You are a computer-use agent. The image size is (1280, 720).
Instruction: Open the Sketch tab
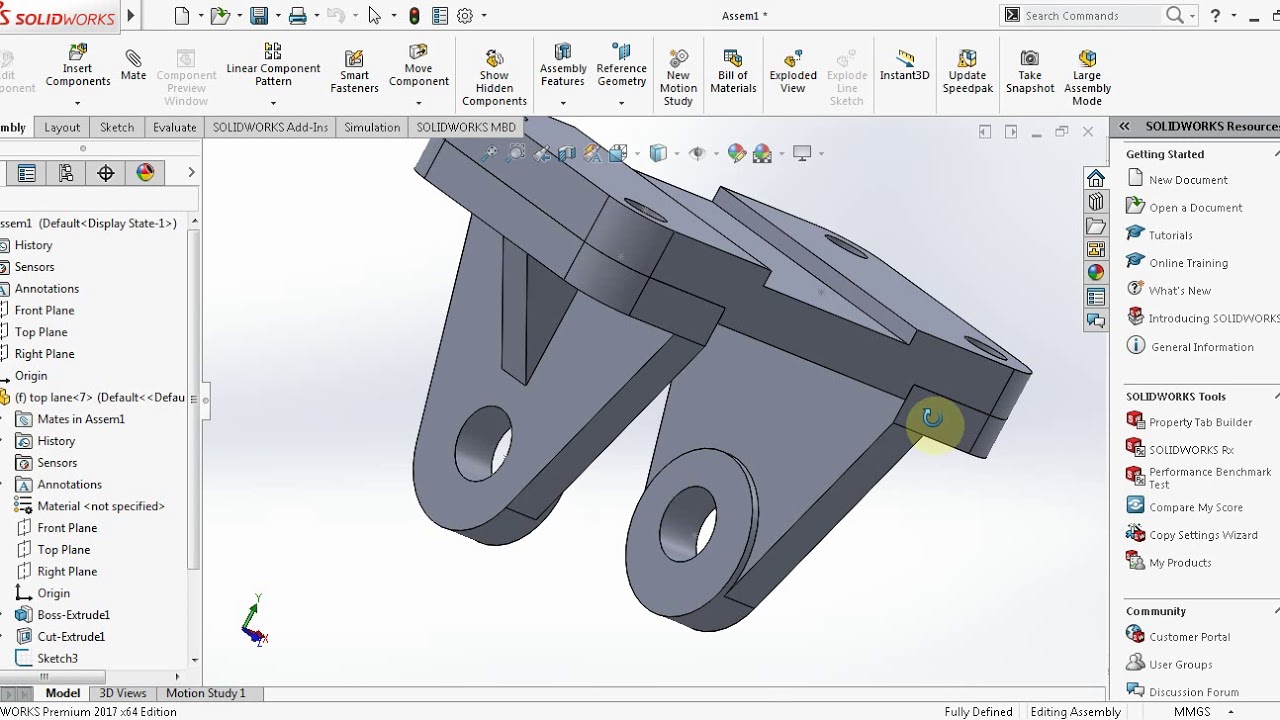(117, 127)
